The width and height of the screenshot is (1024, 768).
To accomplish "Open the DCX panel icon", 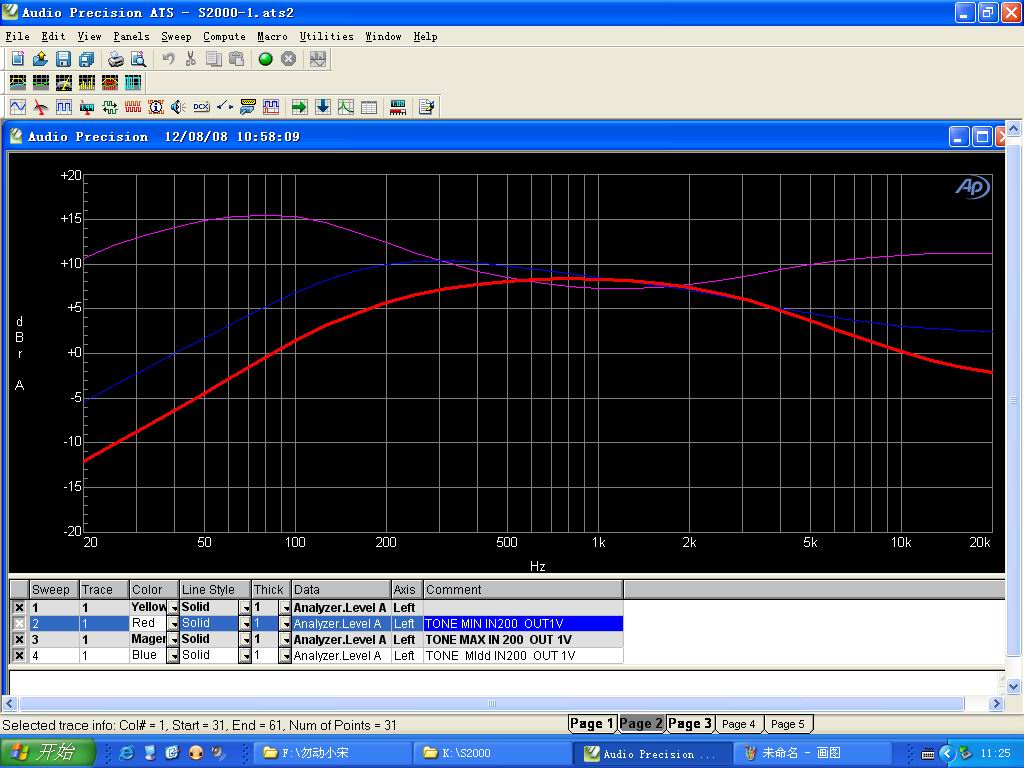I will point(201,107).
